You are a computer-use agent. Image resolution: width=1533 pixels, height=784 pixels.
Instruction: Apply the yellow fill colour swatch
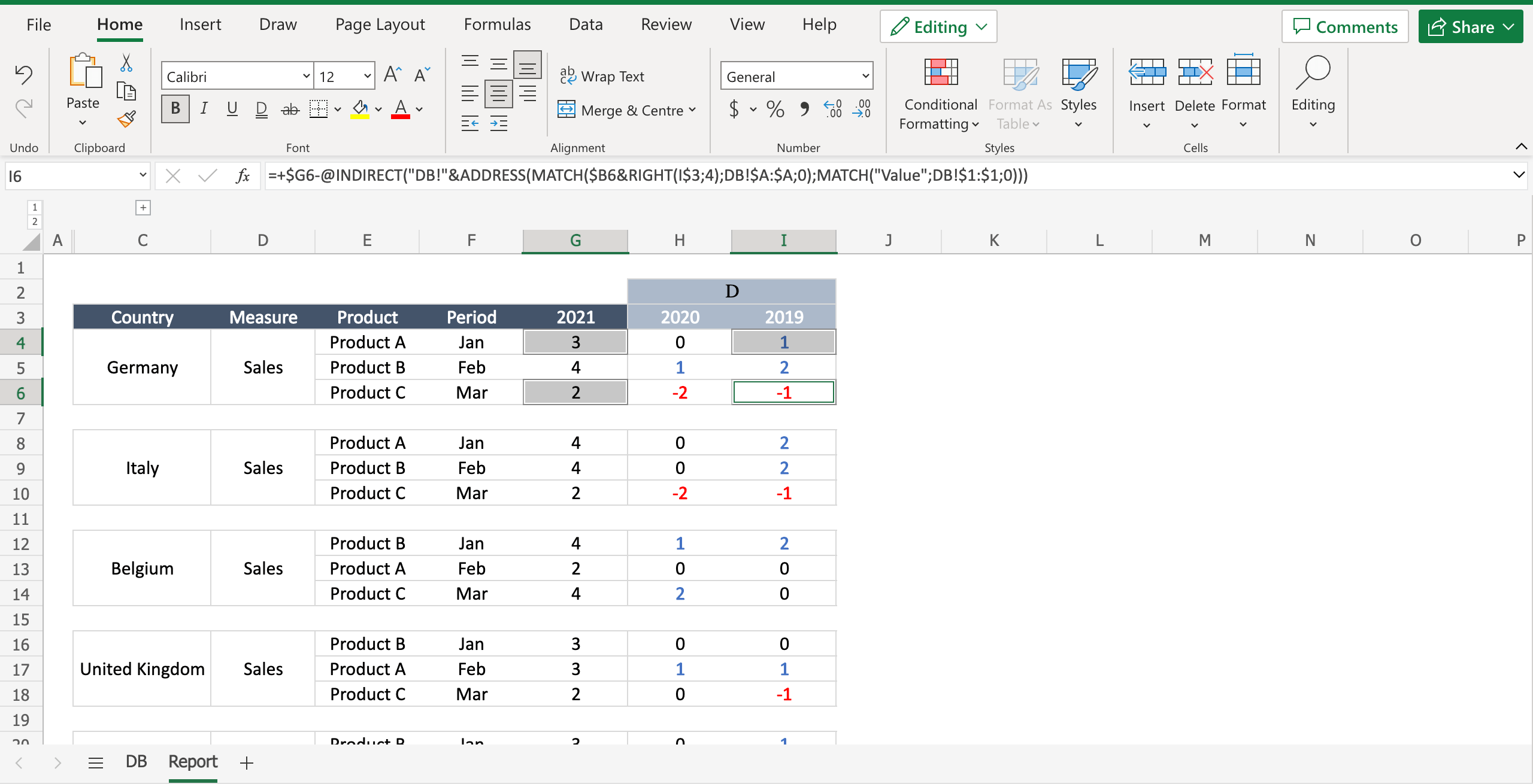pyautogui.click(x=360, y=109)
